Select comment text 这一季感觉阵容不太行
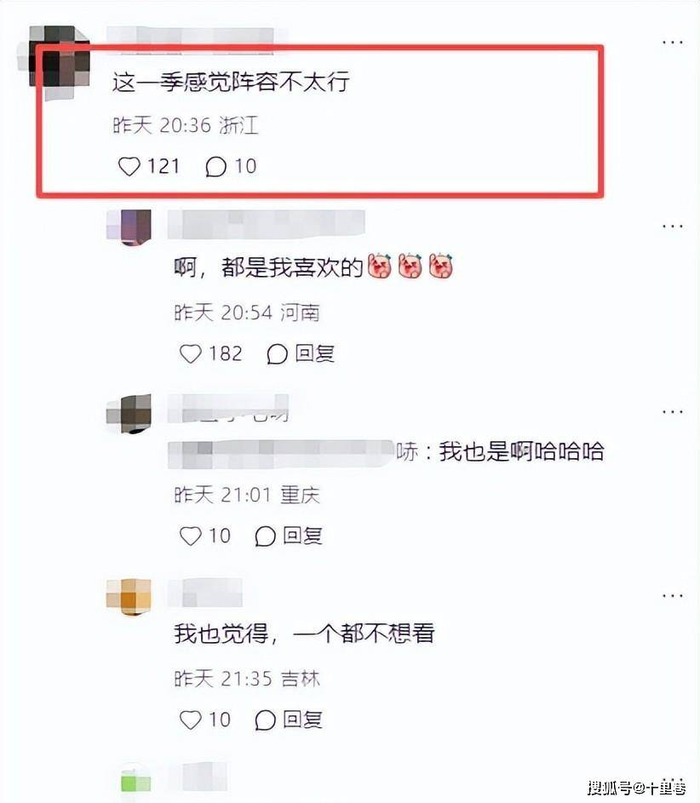The width and height of the screenshot is (700, 803). click(231, 82)
